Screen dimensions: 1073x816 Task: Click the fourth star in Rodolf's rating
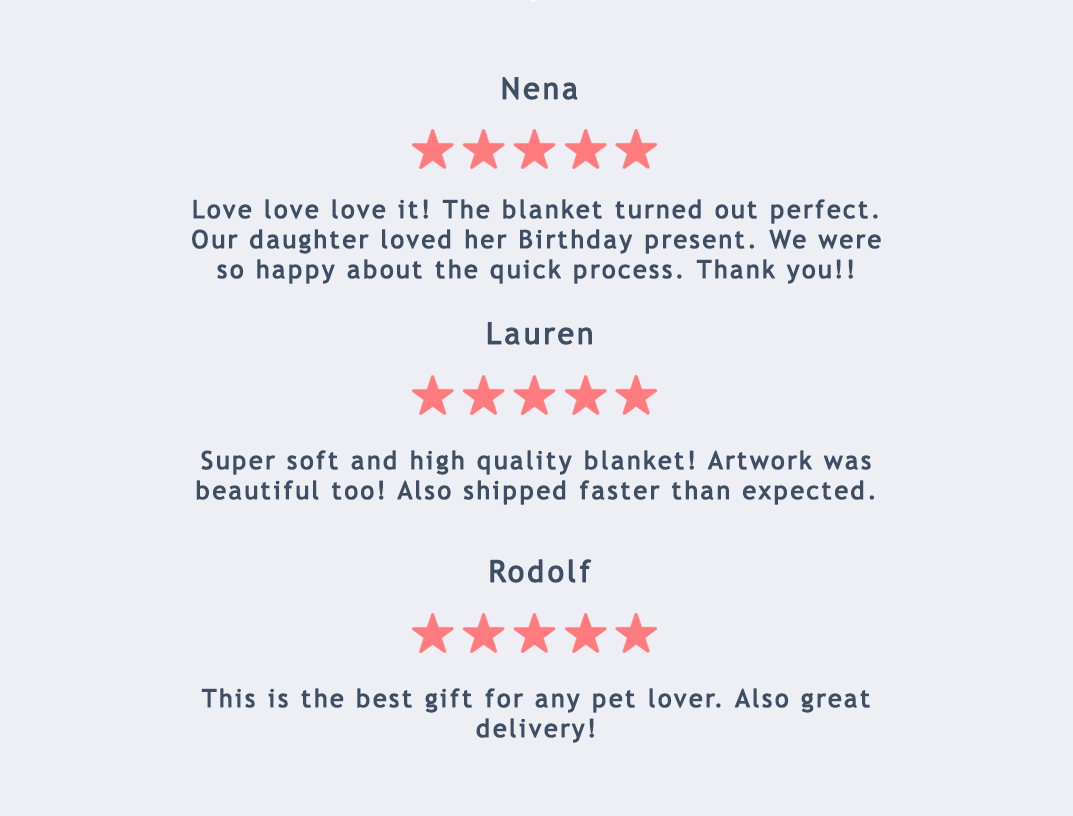point(586,634)
